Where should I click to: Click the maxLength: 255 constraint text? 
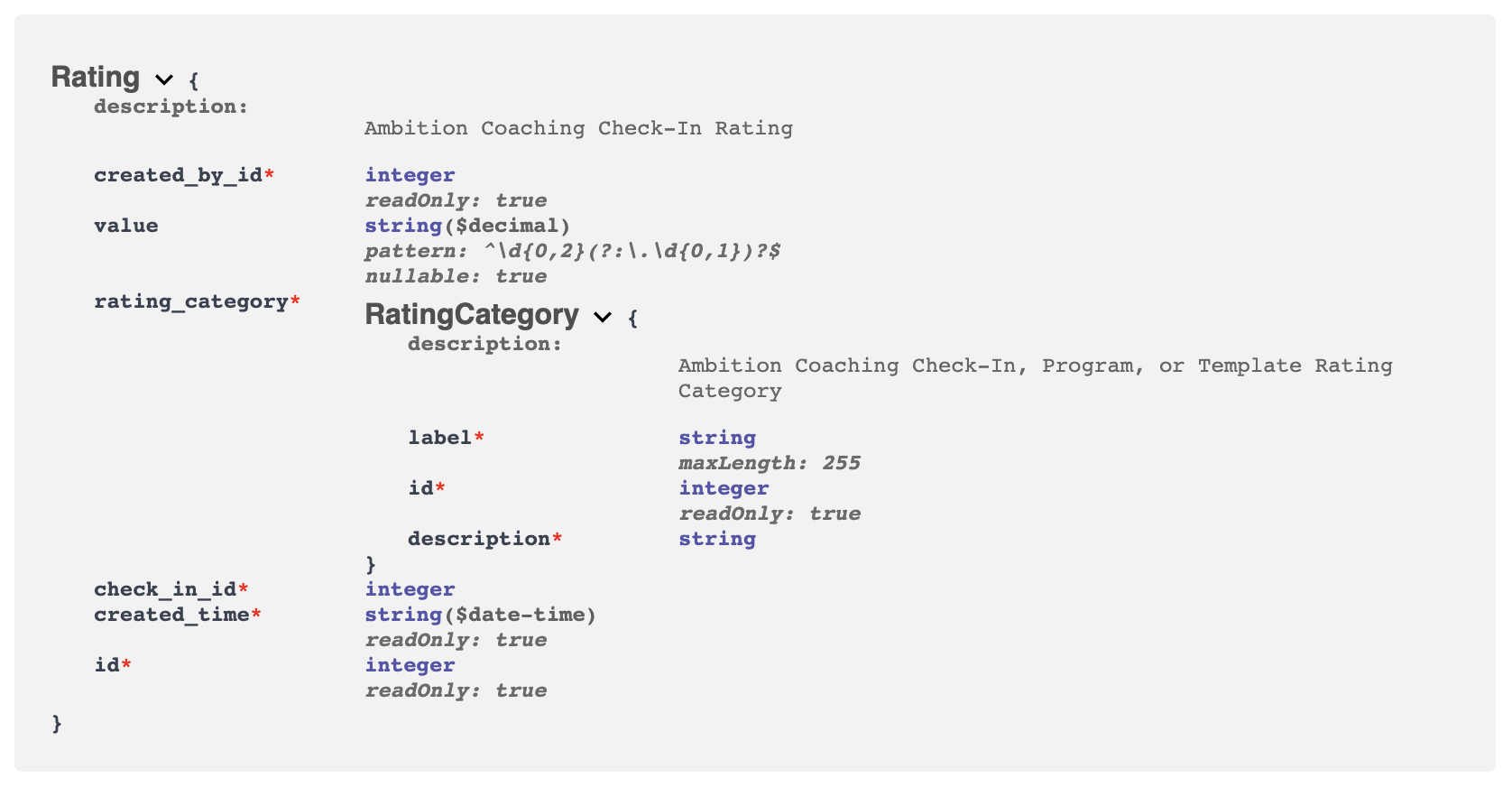pyautogui.click(x=770, y=462)
